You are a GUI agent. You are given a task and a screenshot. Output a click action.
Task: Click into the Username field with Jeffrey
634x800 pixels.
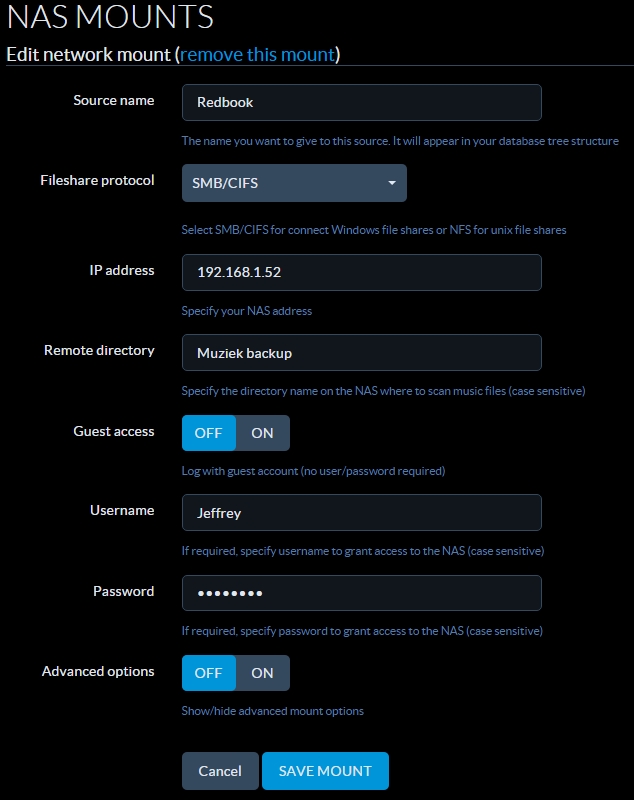point(361,512)
